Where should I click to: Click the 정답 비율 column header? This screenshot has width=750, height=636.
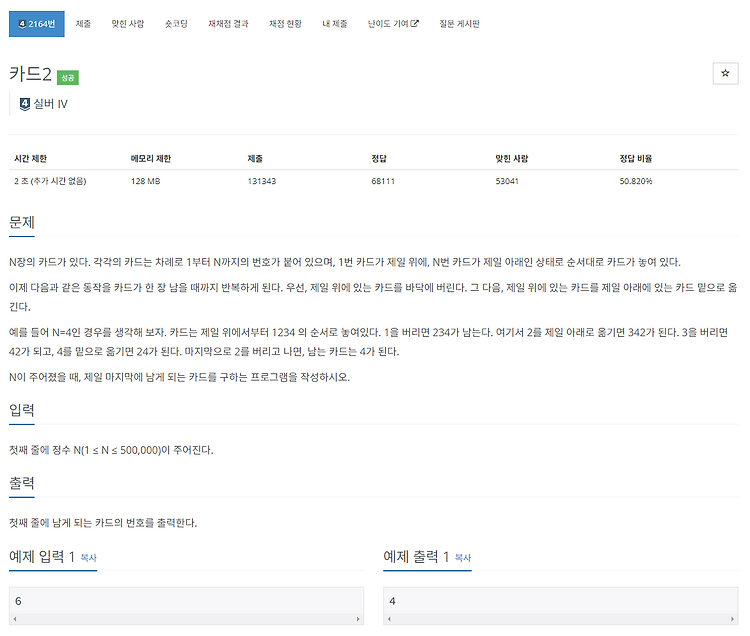tap(636, 159)
